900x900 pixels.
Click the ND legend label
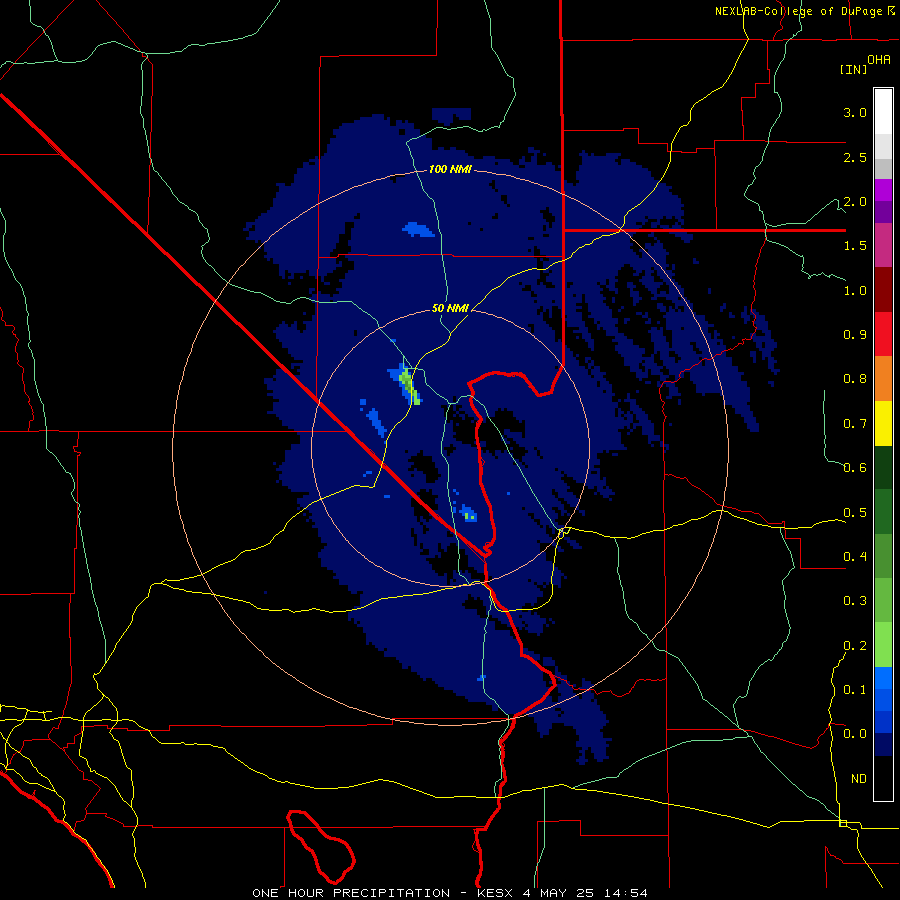coord(859,778)
